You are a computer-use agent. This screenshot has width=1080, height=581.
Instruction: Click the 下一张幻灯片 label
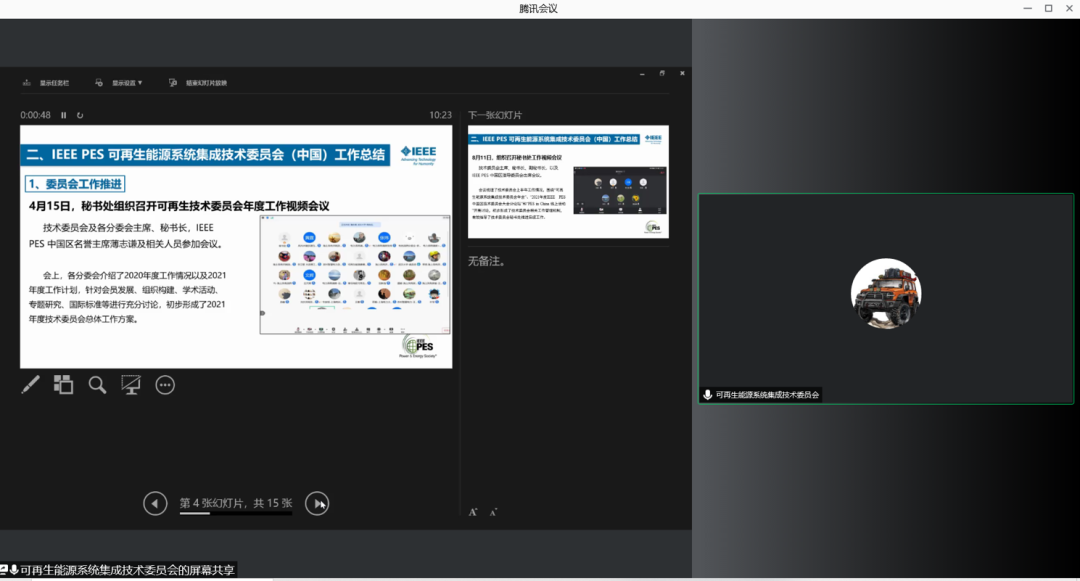tap(495, 115)
